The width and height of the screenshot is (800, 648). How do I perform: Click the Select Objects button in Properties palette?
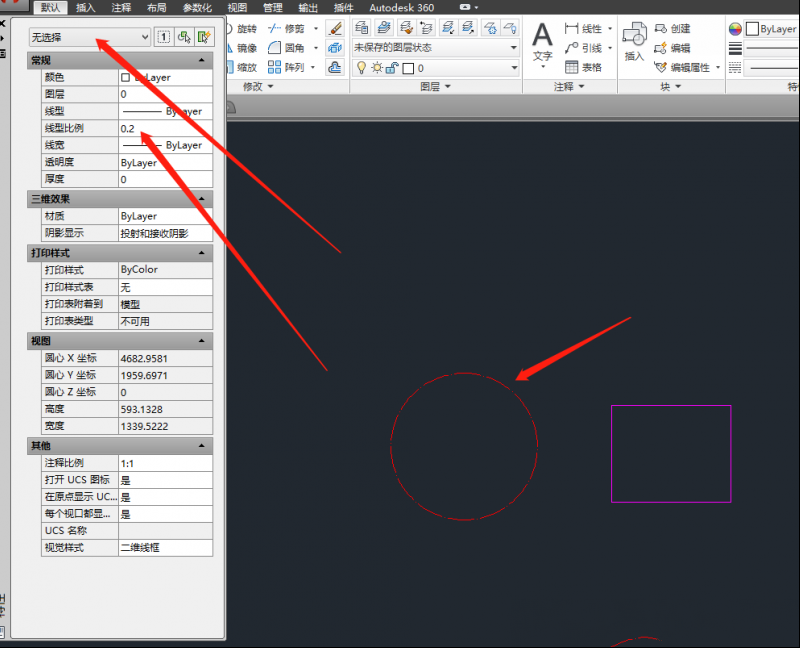(184, 37)
